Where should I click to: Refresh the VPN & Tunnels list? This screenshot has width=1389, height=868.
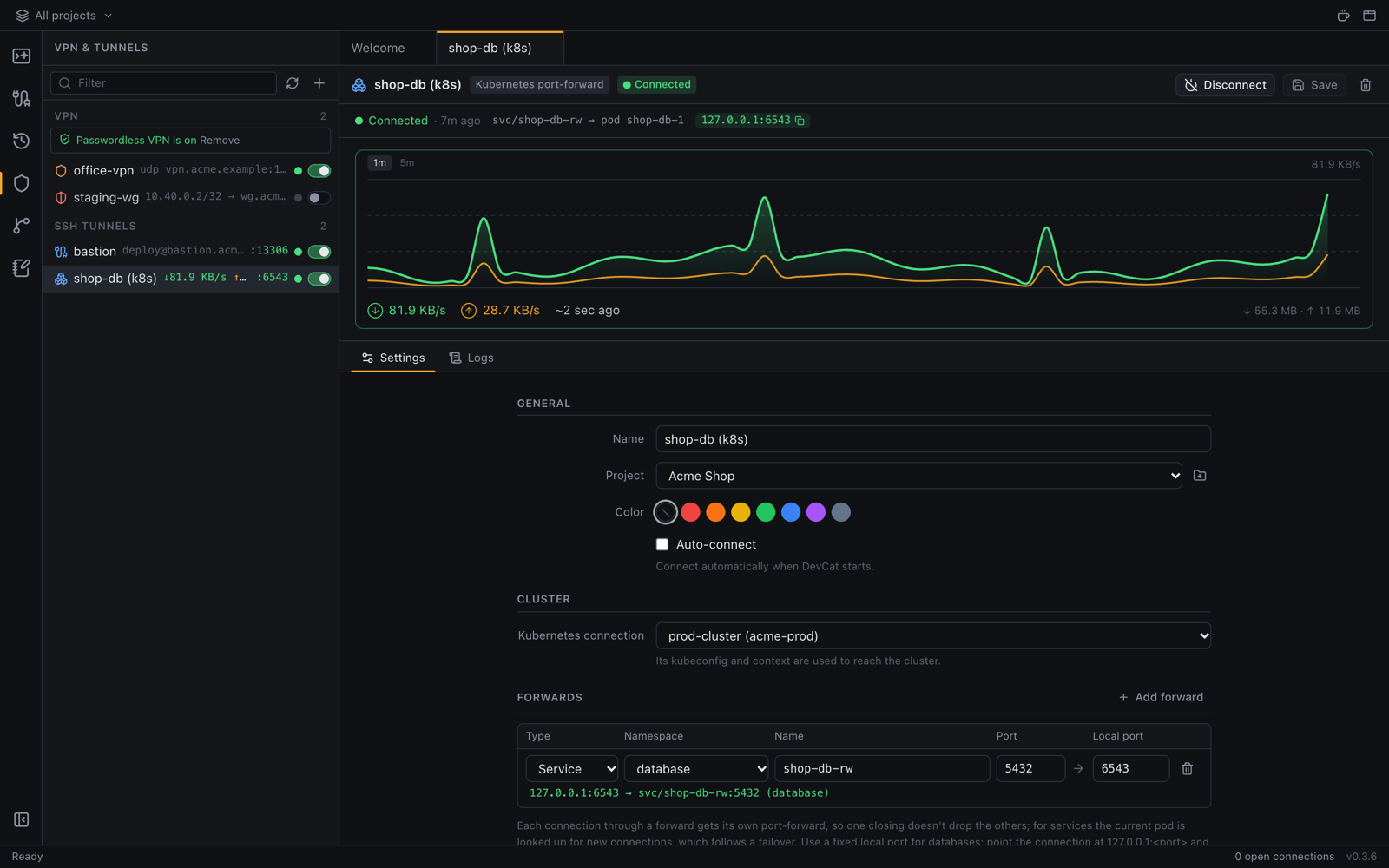293,83
